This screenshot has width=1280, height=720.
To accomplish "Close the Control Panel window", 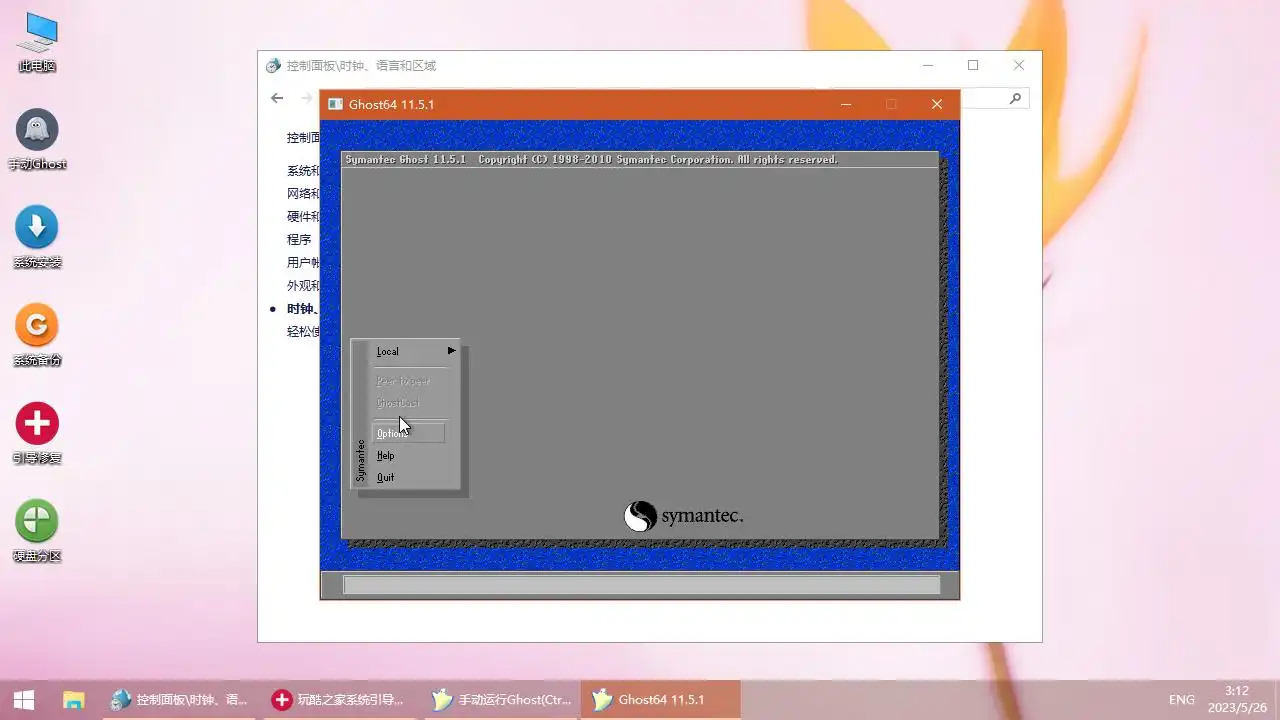I will pyautogui.click(x=1019, y=65).
